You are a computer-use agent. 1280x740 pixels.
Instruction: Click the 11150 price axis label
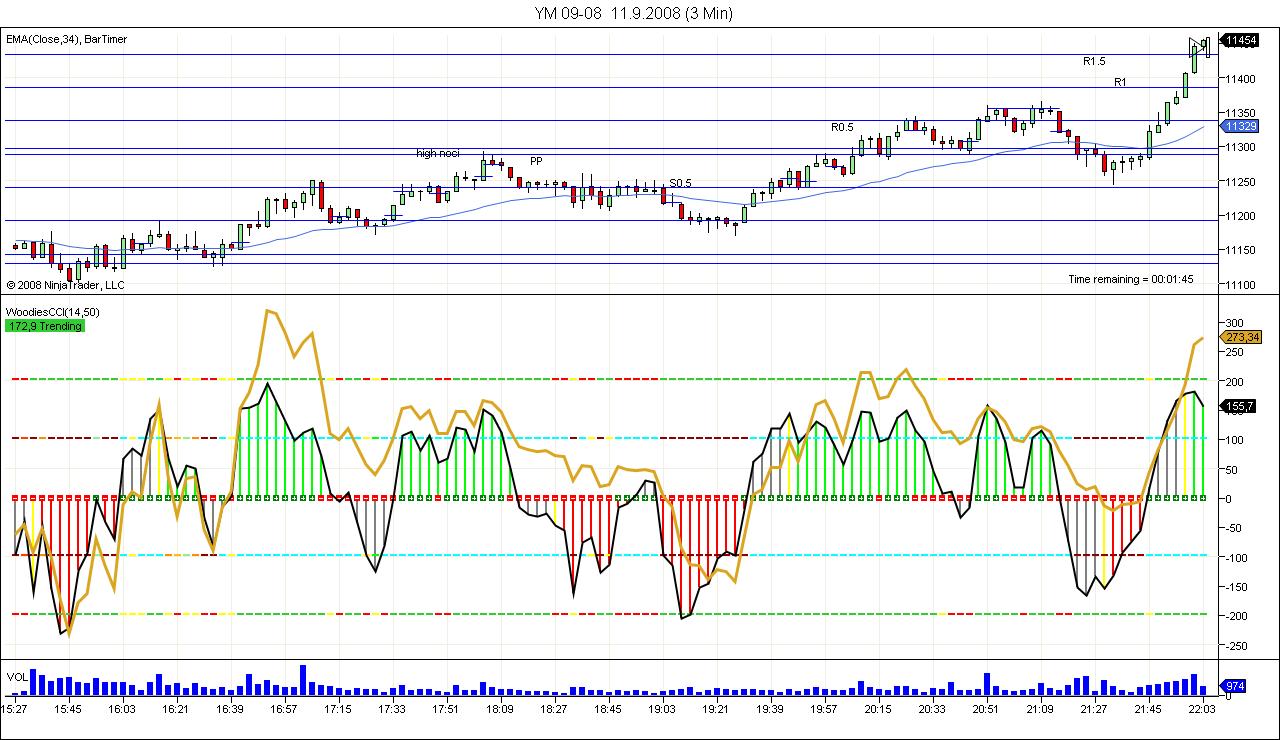click(x=1239, y=251)
